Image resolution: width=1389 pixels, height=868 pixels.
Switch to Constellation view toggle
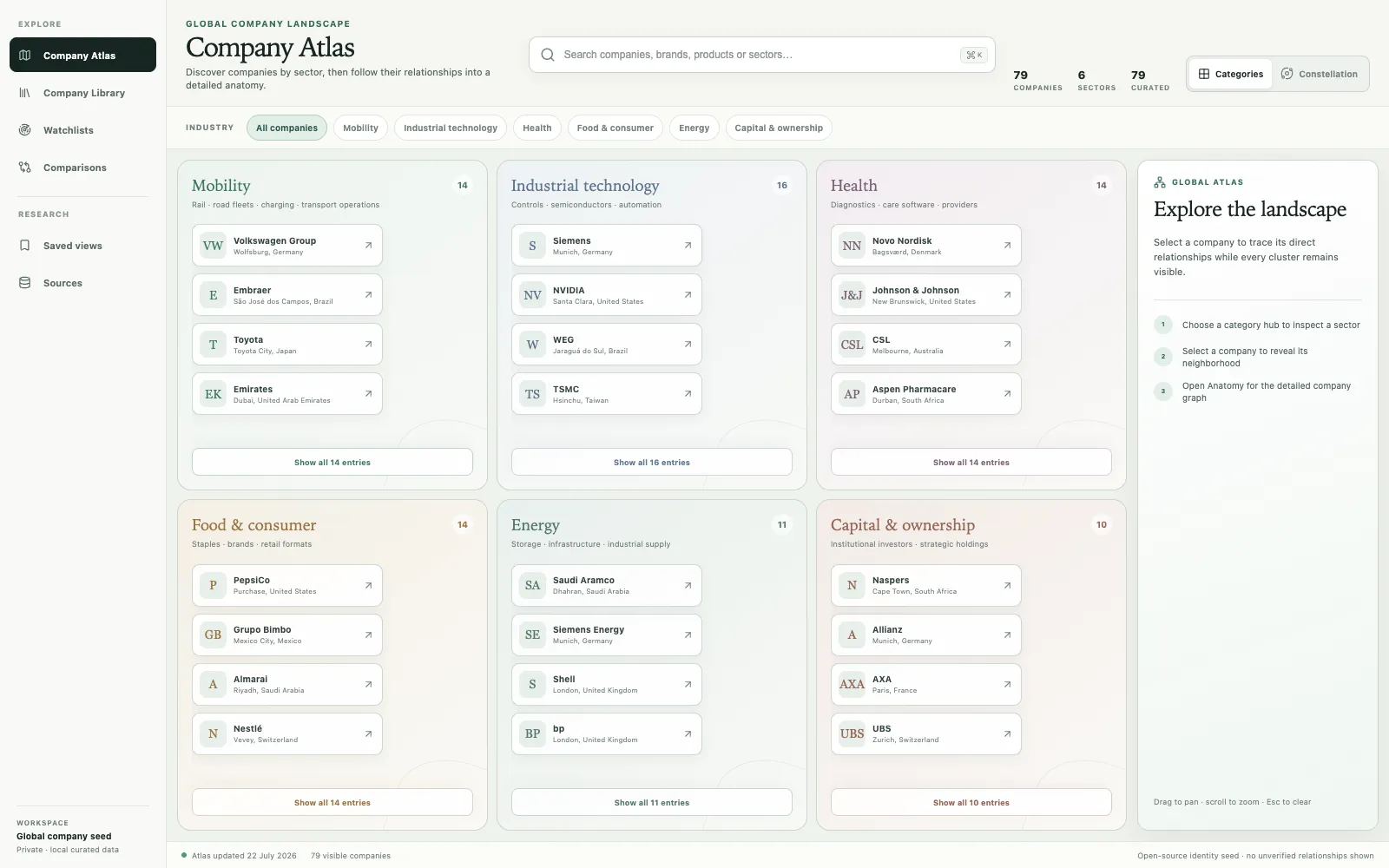coord(1320,74)
